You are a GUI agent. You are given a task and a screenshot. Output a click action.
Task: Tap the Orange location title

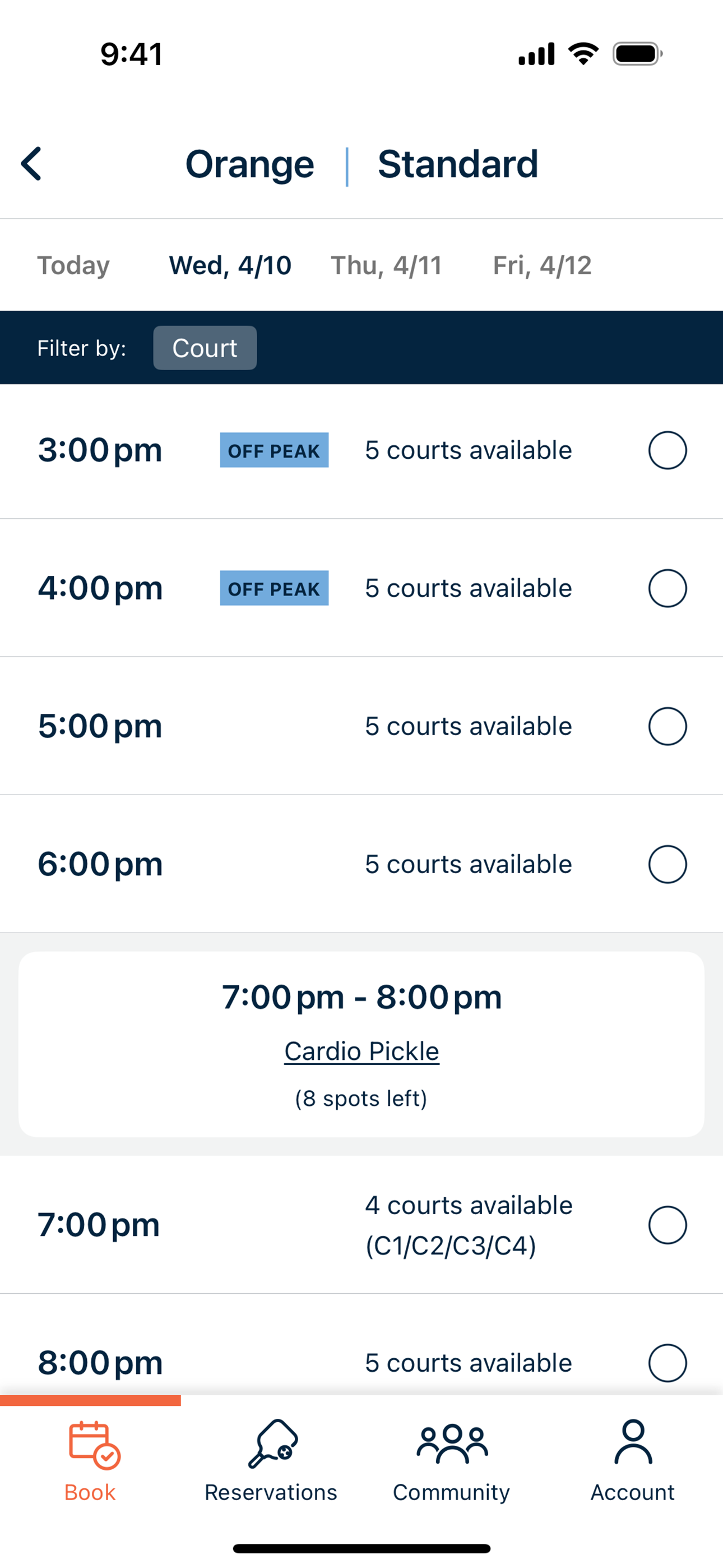point(249,164)
